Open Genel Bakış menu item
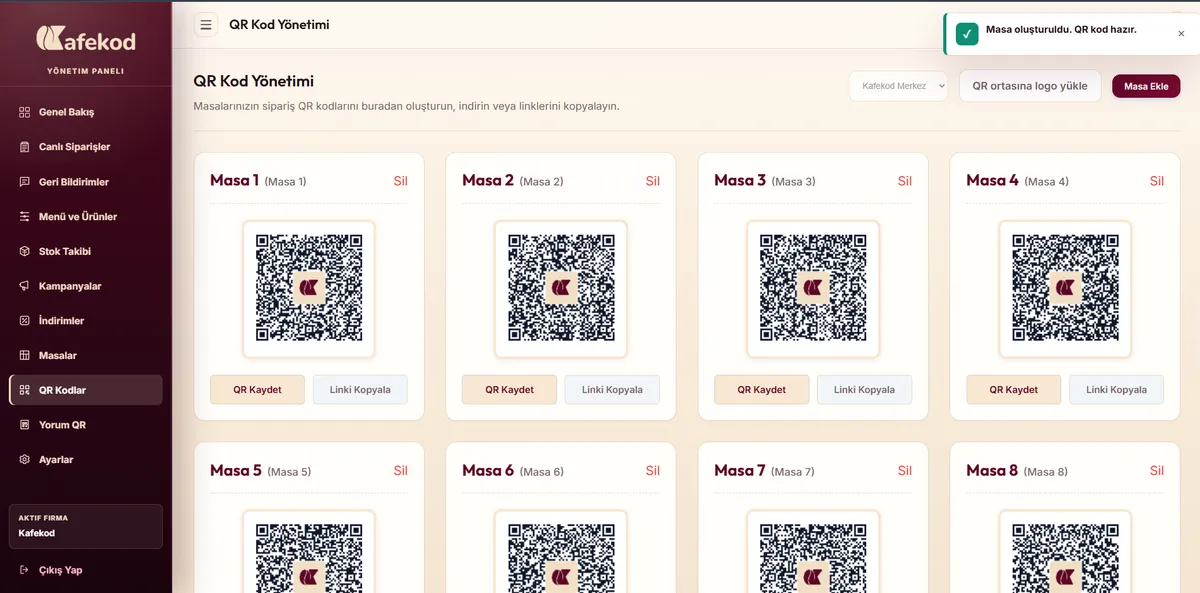The image size is (1200, 593). click(x=85, y=112)
